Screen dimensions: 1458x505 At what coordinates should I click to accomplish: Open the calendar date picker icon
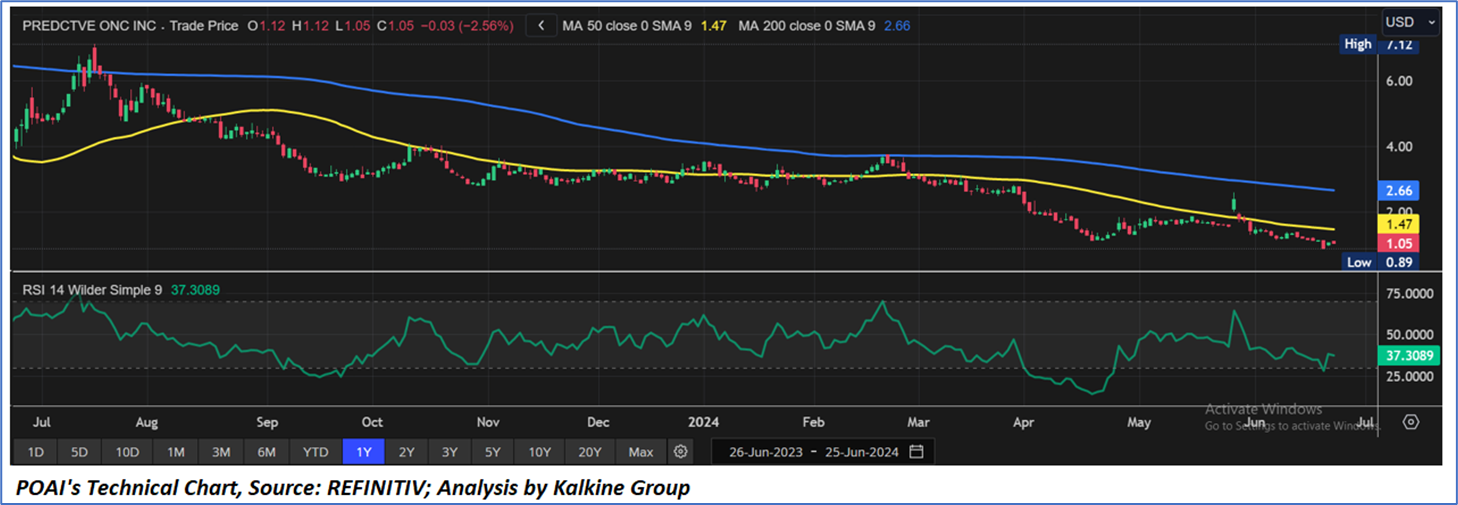click(x=916, y=452)
